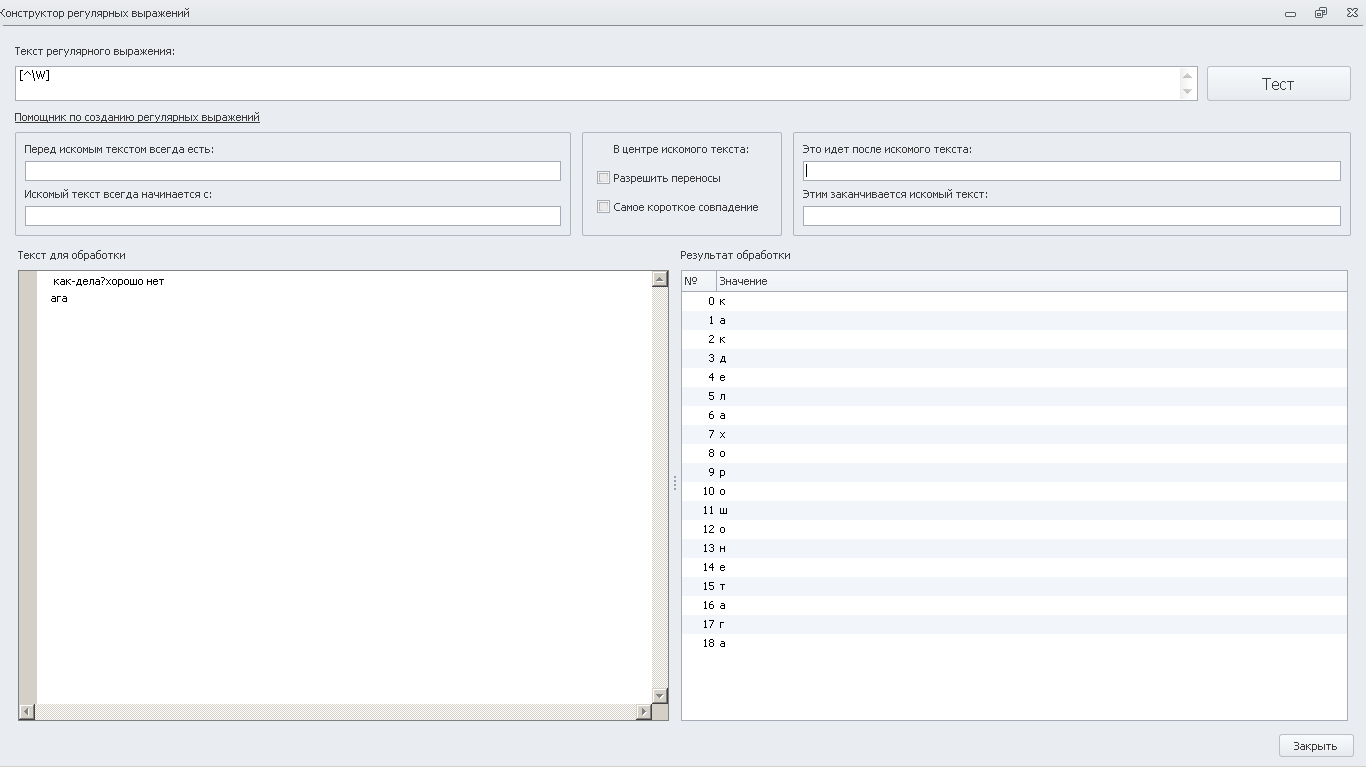Enable the Разрешить переносы checkbox
This screenshot has height=768, width=1366.
click(603, 178)
